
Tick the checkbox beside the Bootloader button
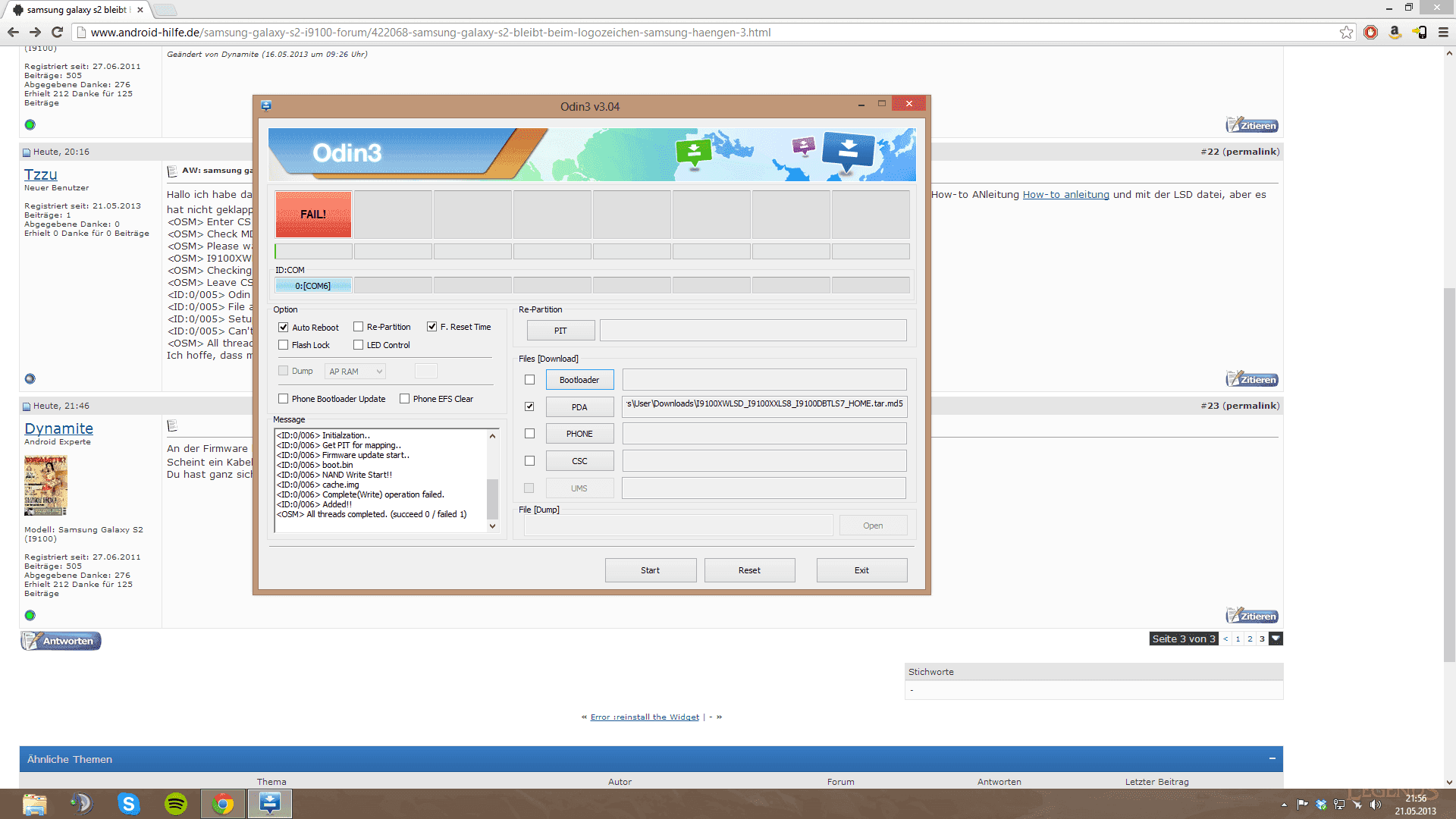(x=529, y=380)
